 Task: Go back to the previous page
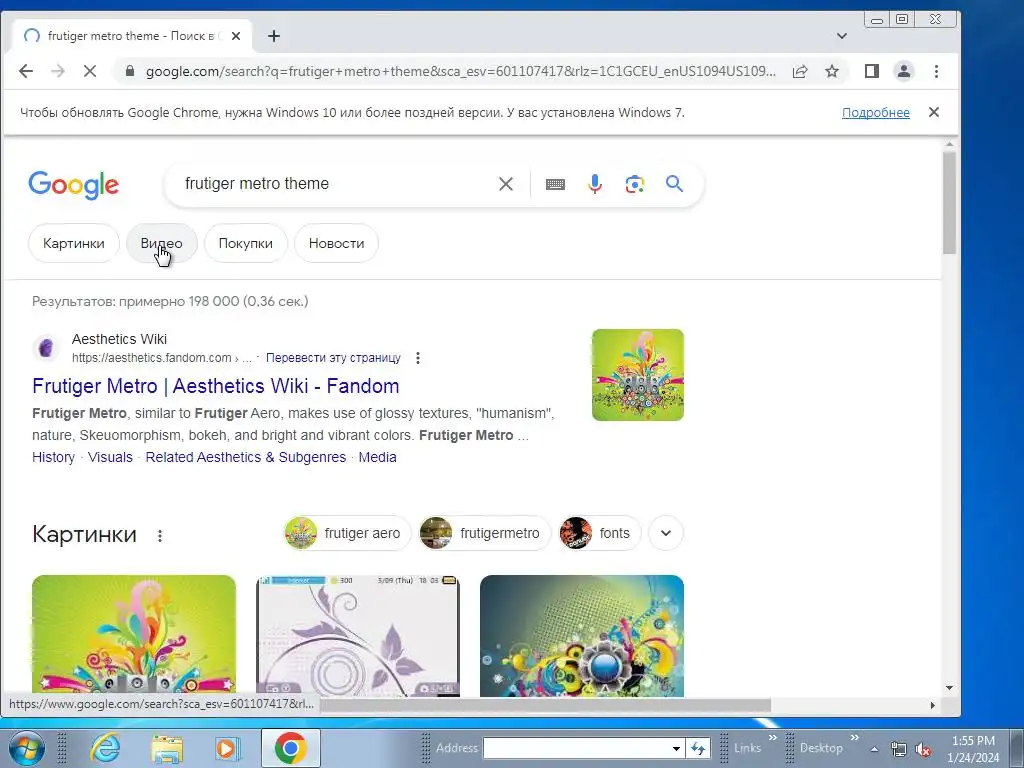[x=25, y=71]
